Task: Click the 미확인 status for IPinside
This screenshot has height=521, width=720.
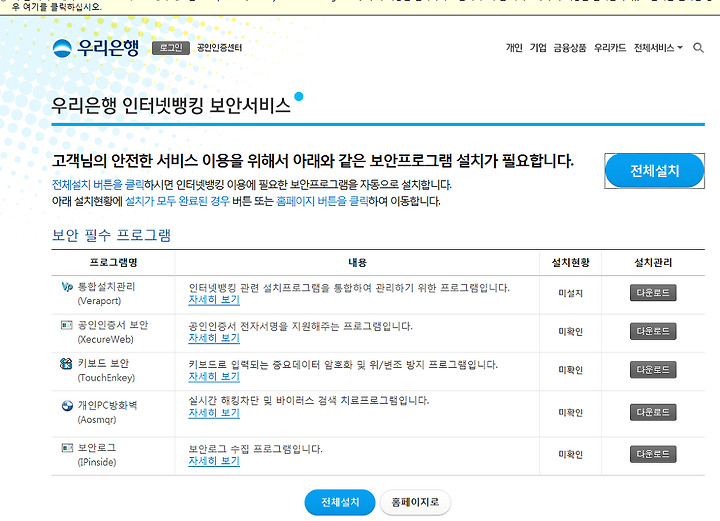Action: pos(570,454)
